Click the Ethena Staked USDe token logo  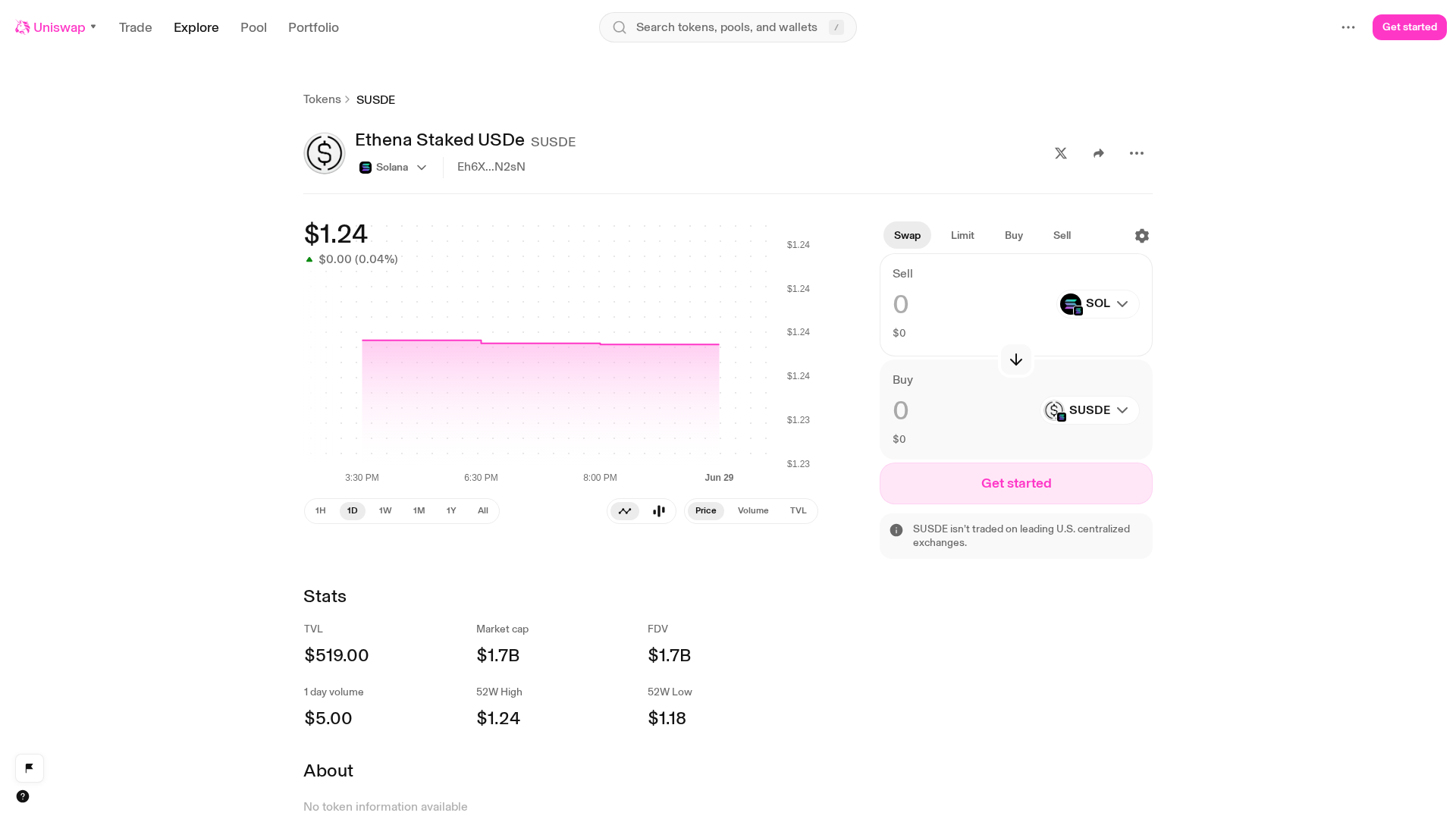click(325, 153)
